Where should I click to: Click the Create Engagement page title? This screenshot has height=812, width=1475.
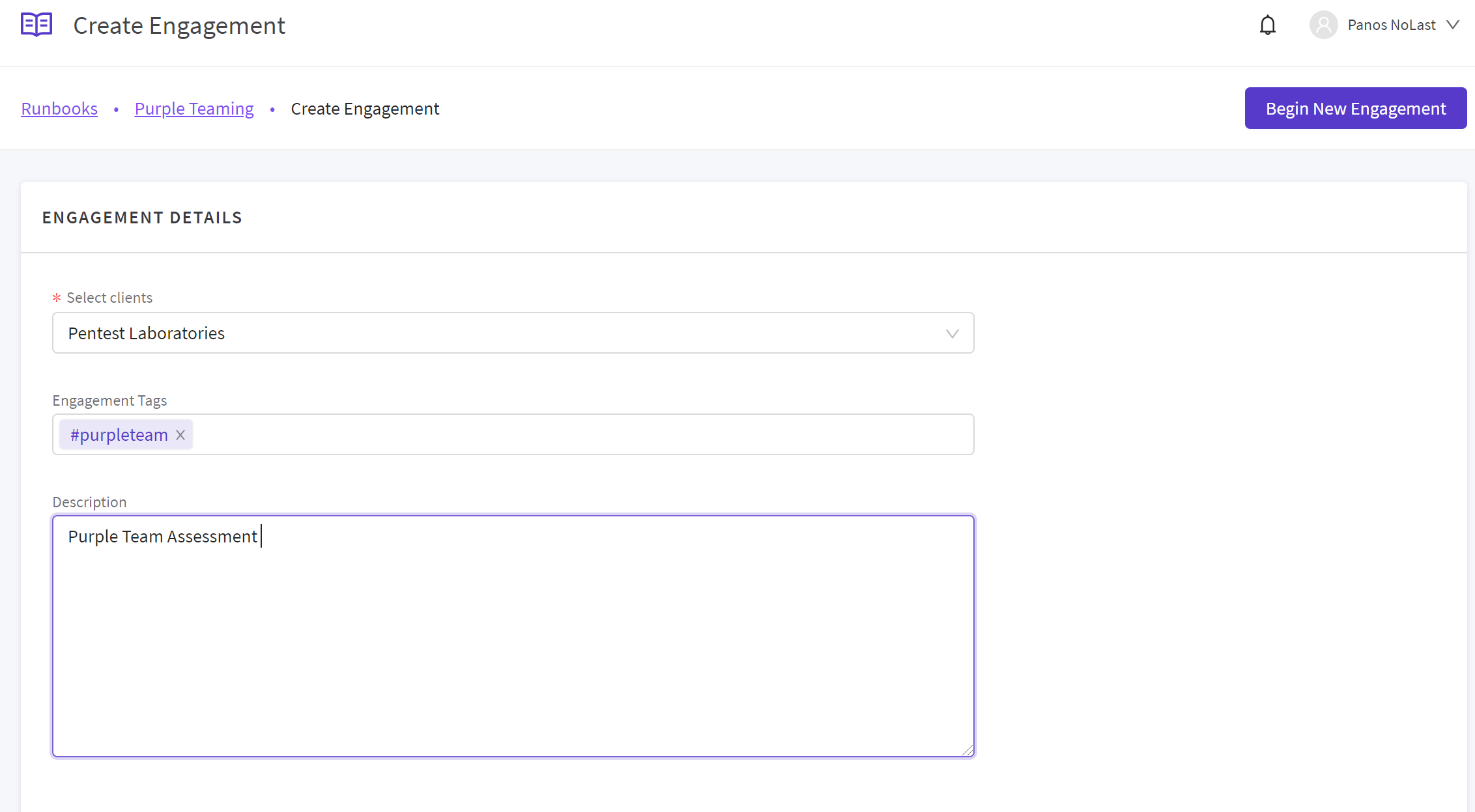(179, 26)
